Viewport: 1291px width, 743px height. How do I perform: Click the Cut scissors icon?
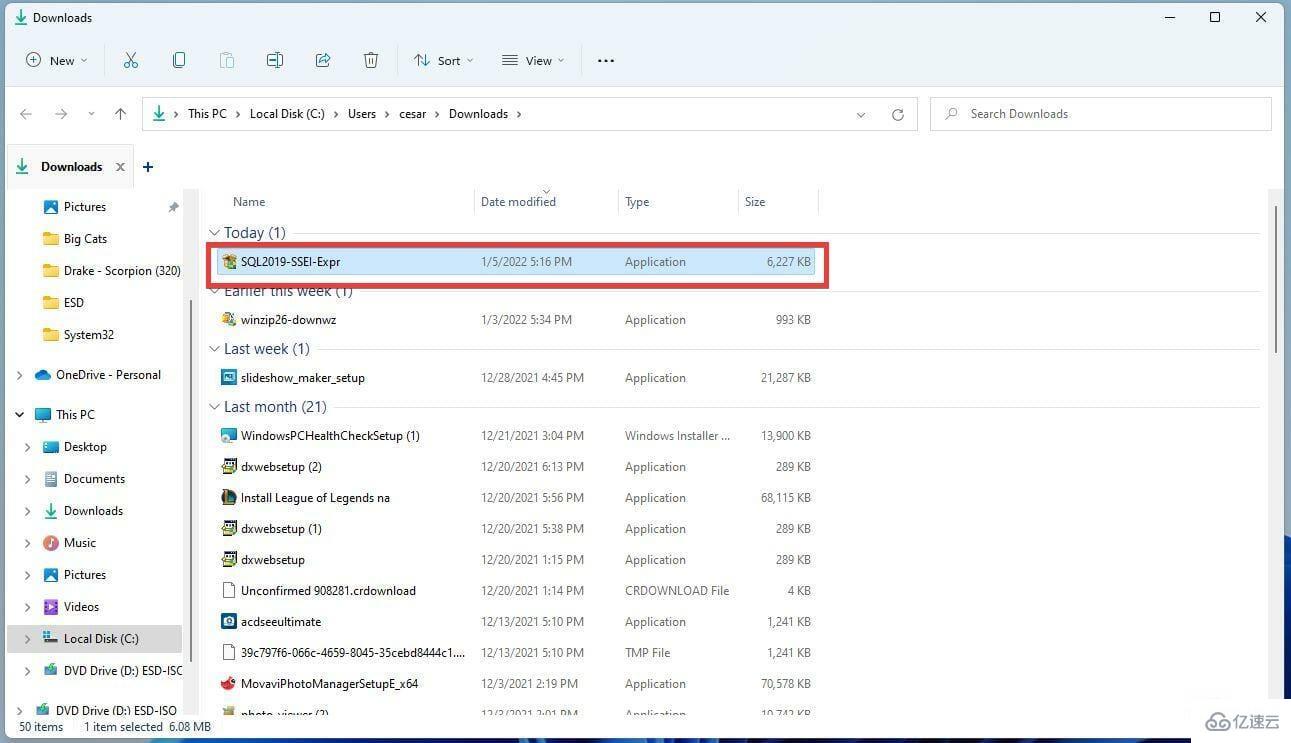131,60
